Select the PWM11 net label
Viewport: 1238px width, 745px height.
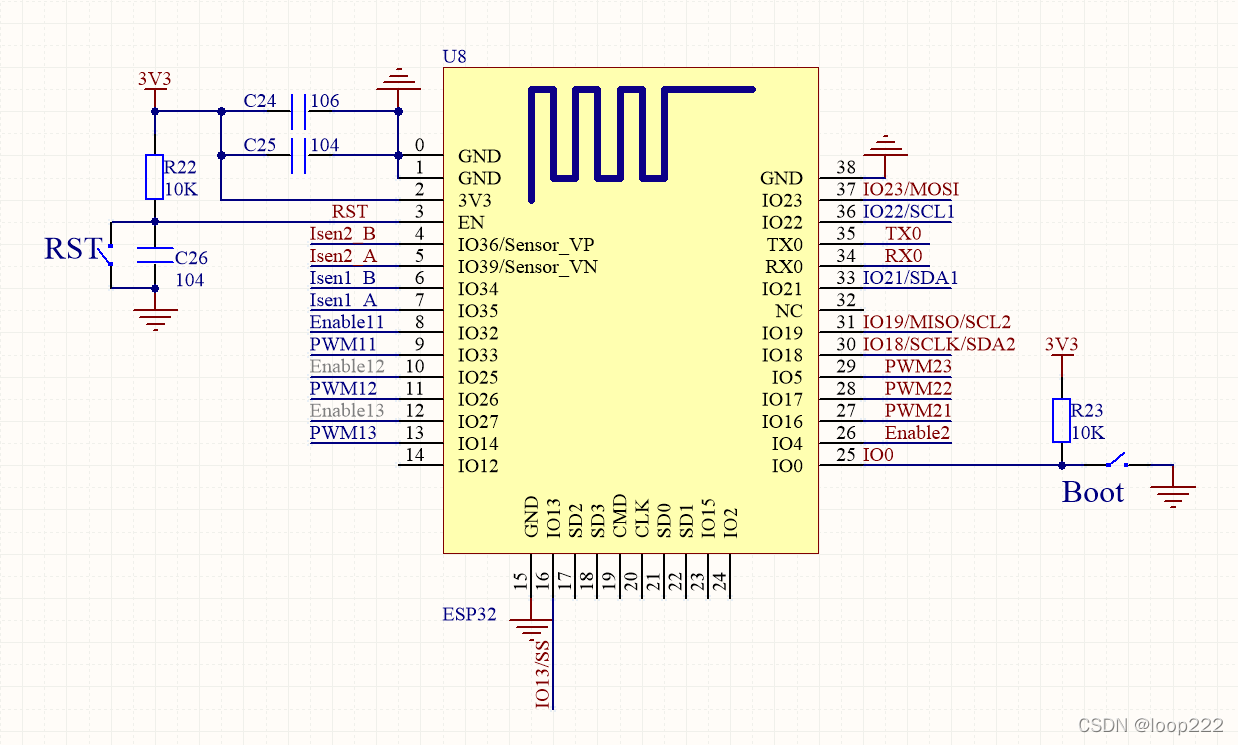(x=343, y=344)
